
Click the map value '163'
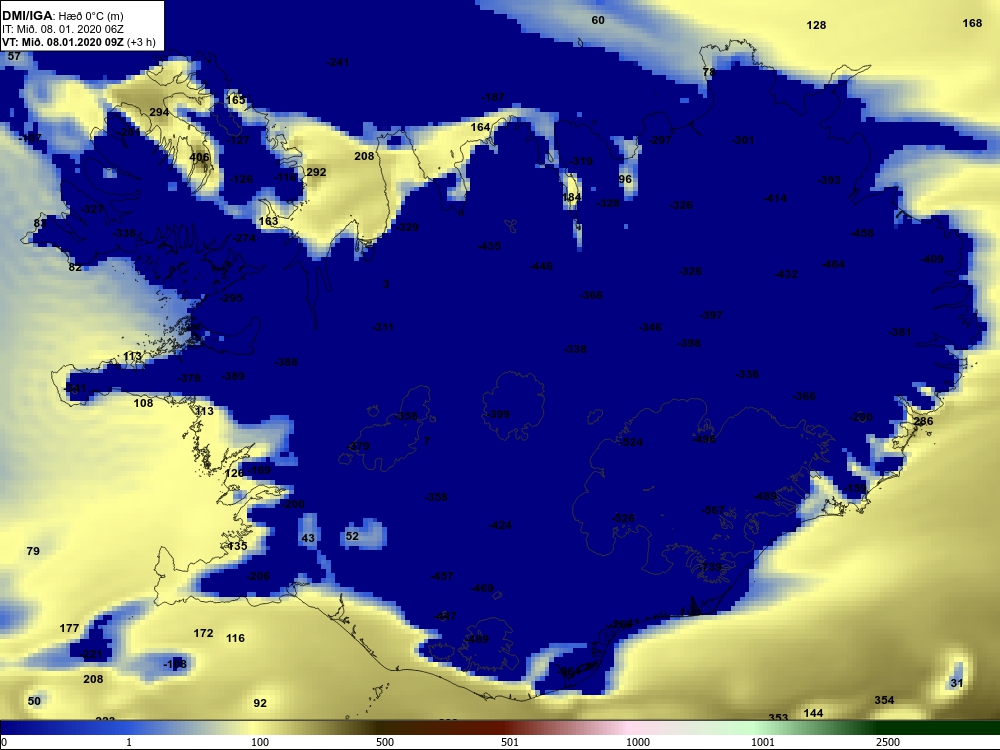pyautogui.click(x=268, y=221)
